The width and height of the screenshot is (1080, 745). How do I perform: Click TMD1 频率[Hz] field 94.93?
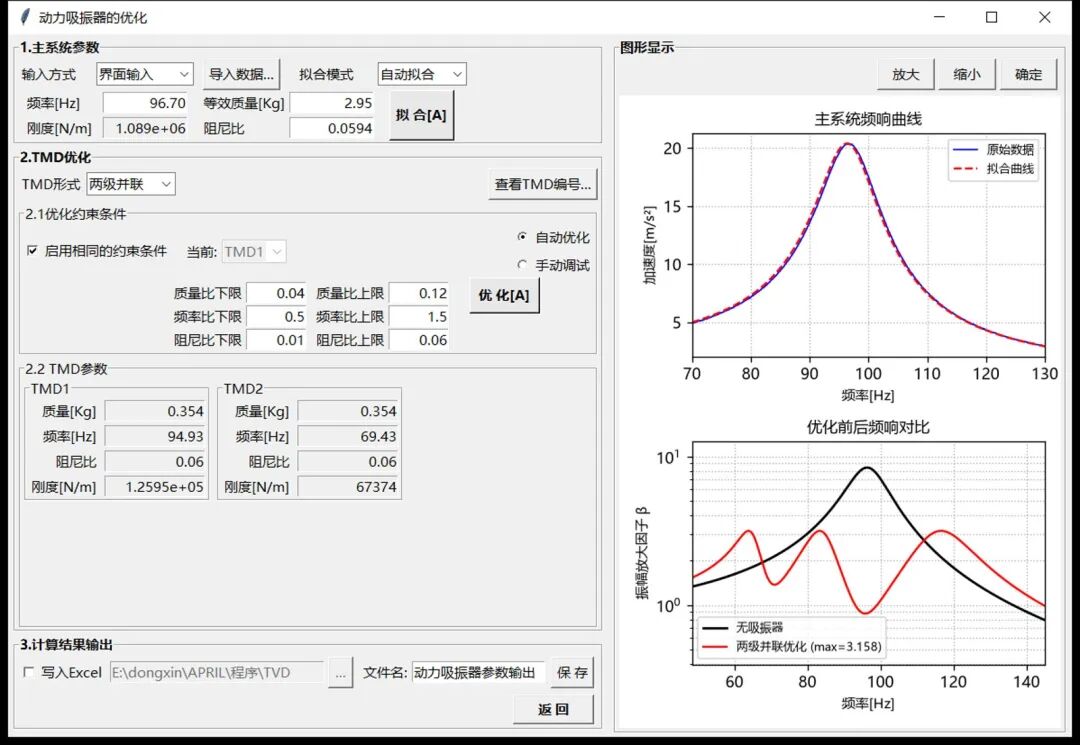click(155, 437)
